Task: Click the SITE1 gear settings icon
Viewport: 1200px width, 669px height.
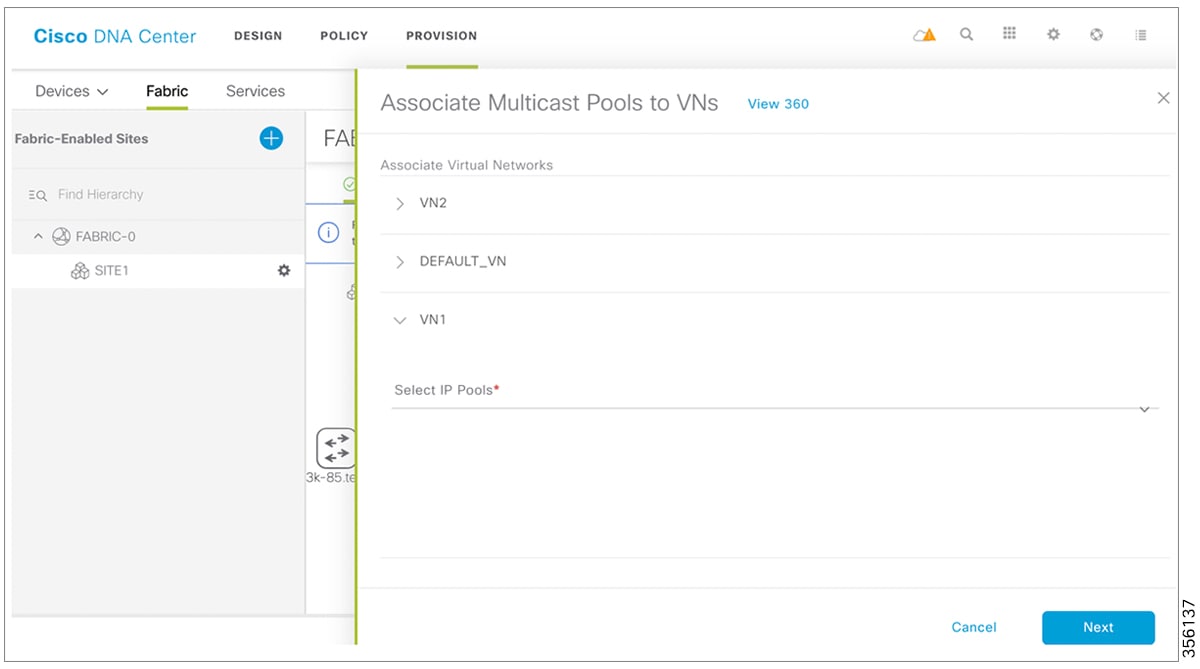Action: (284, 271)
